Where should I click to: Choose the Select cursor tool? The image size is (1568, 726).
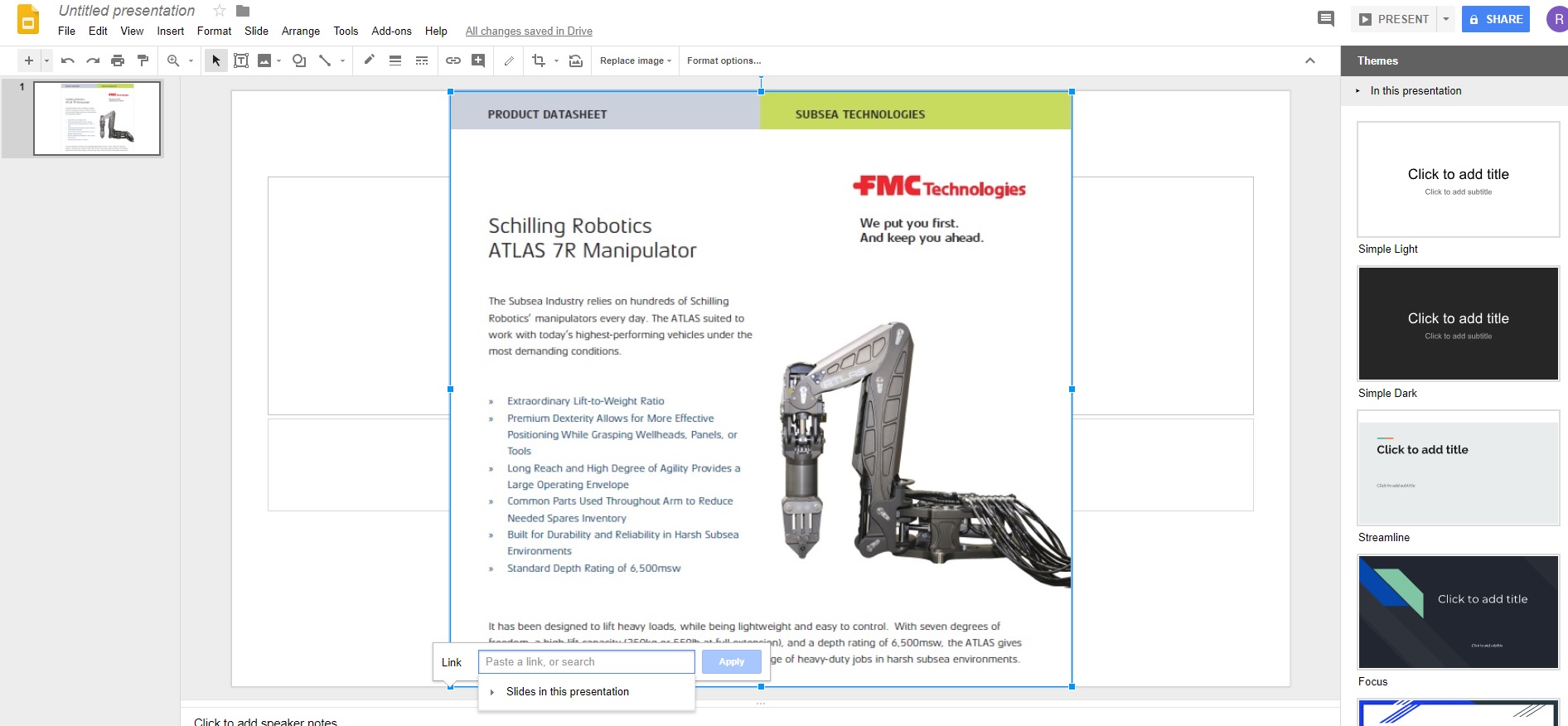(x=216, y=60)
